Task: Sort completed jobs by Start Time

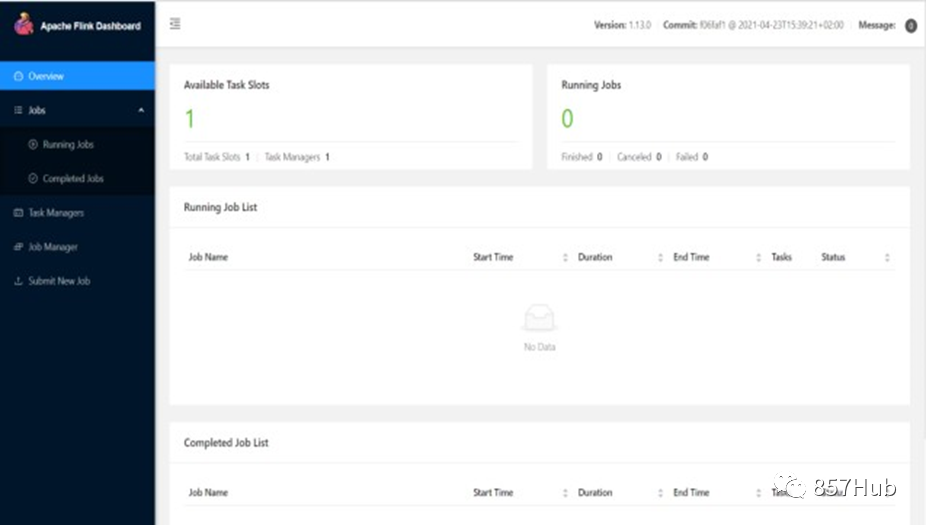Action: [565, 493]
